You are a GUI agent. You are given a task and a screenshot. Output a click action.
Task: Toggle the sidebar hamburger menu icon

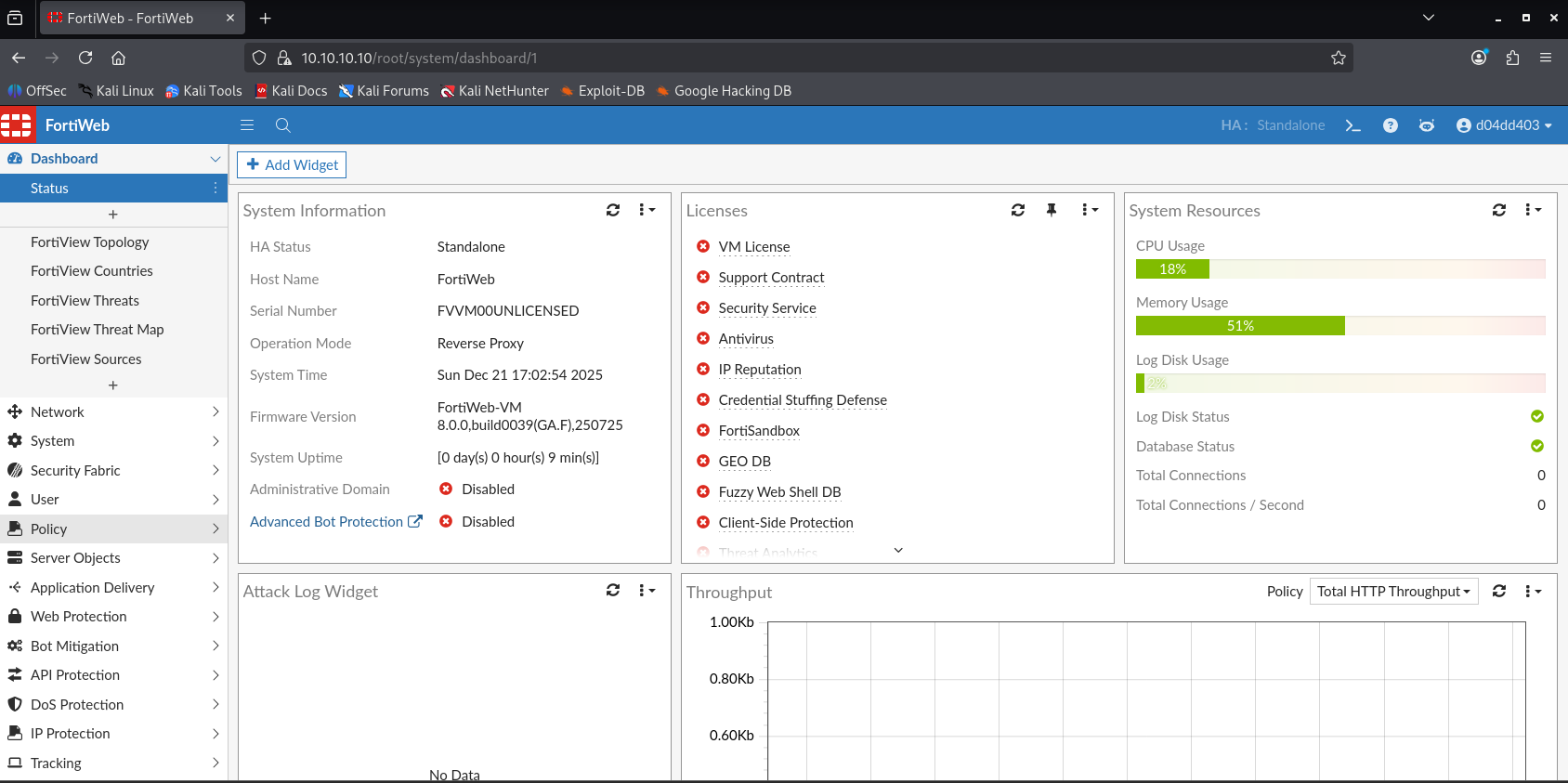click(247, 125)
